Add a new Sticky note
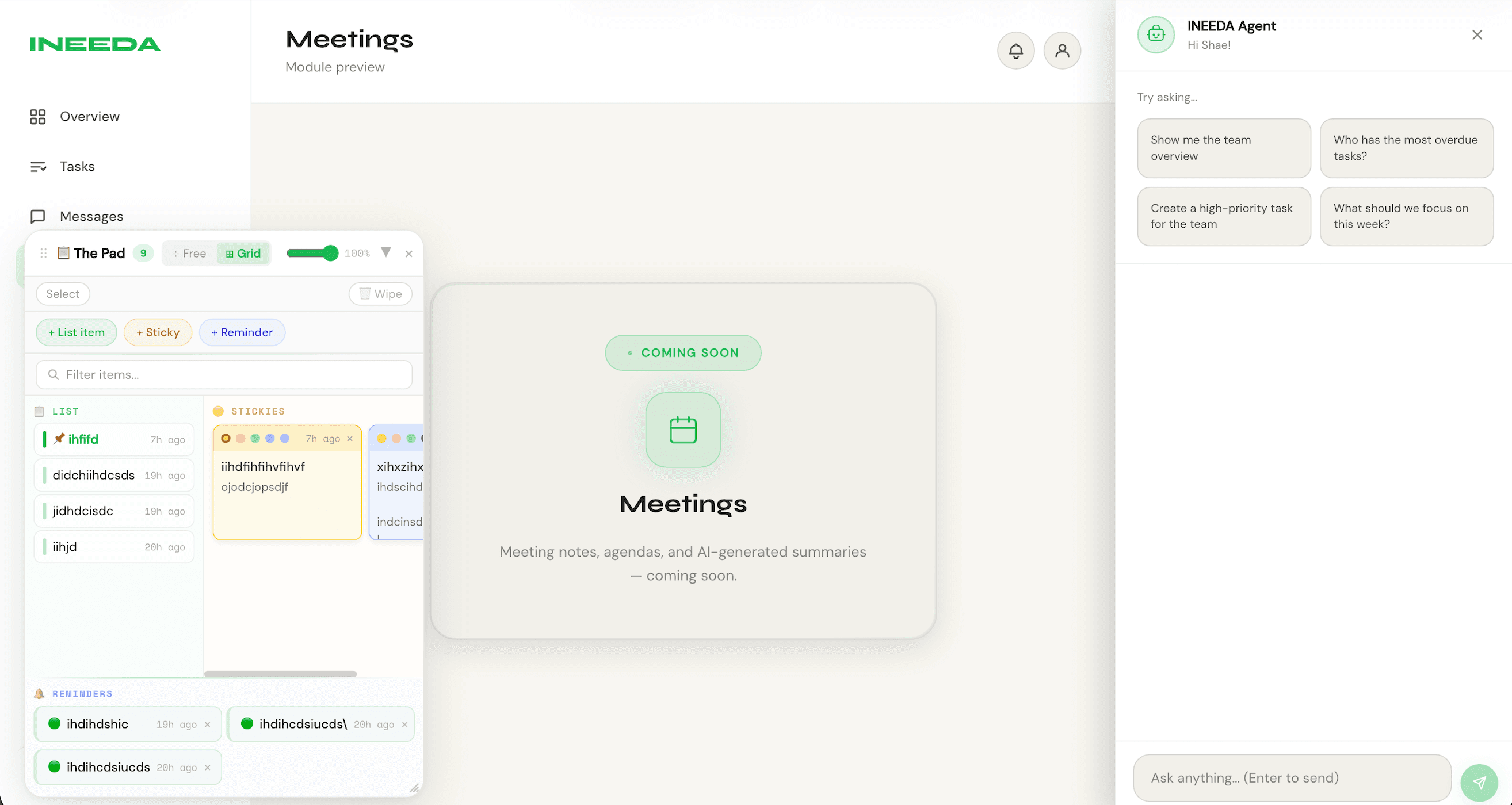The image size is (1512, 805). 157,332
